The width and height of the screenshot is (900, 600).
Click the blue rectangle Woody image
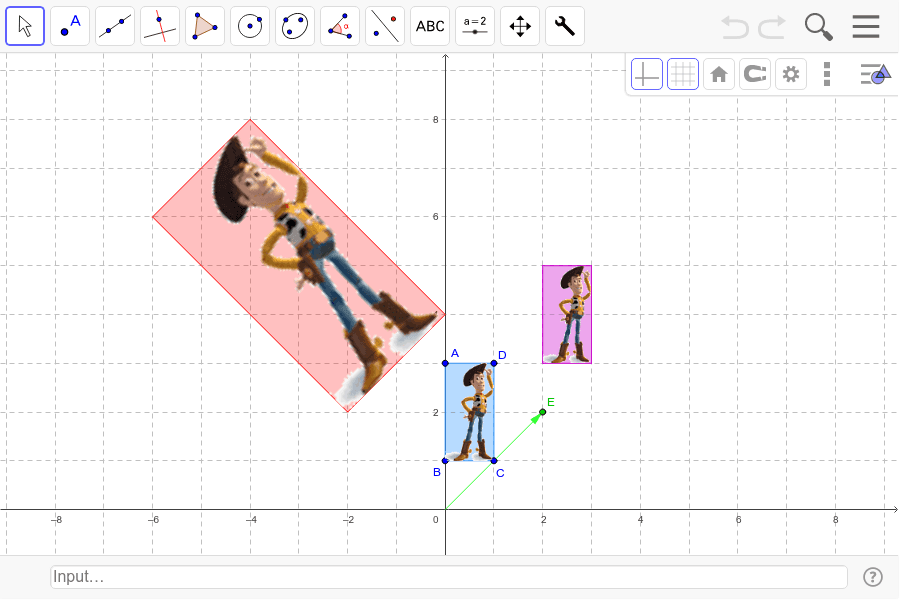tap(470, 412)
